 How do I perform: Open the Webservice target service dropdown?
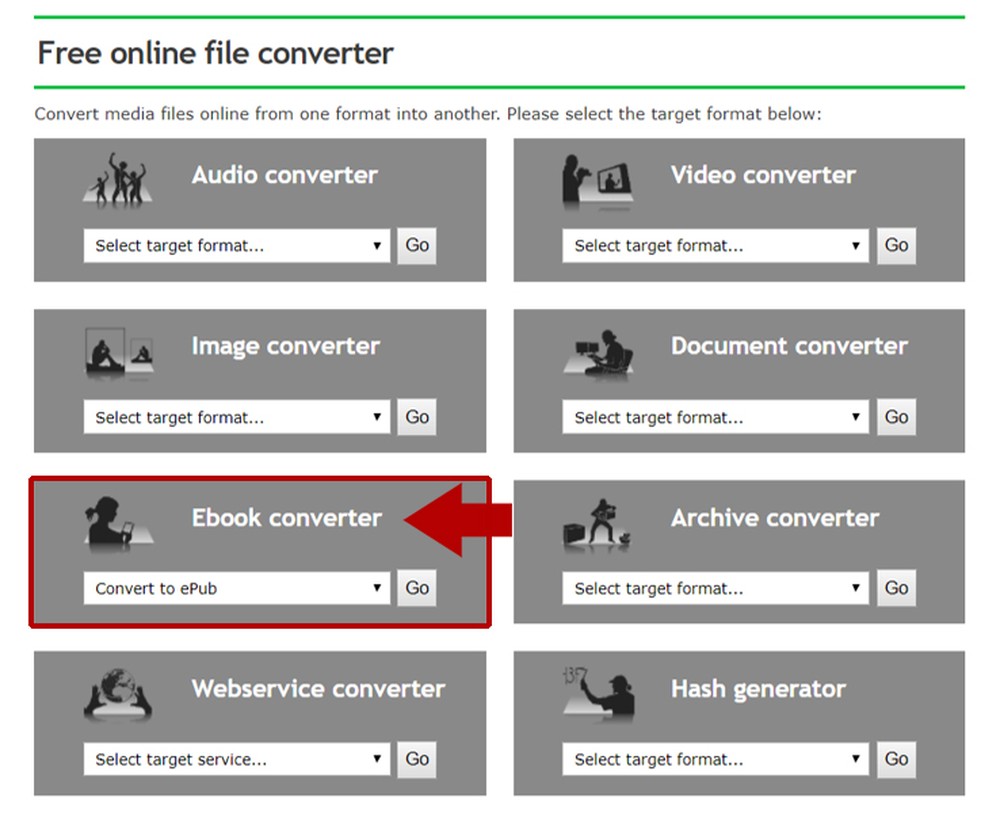[236, 759]
